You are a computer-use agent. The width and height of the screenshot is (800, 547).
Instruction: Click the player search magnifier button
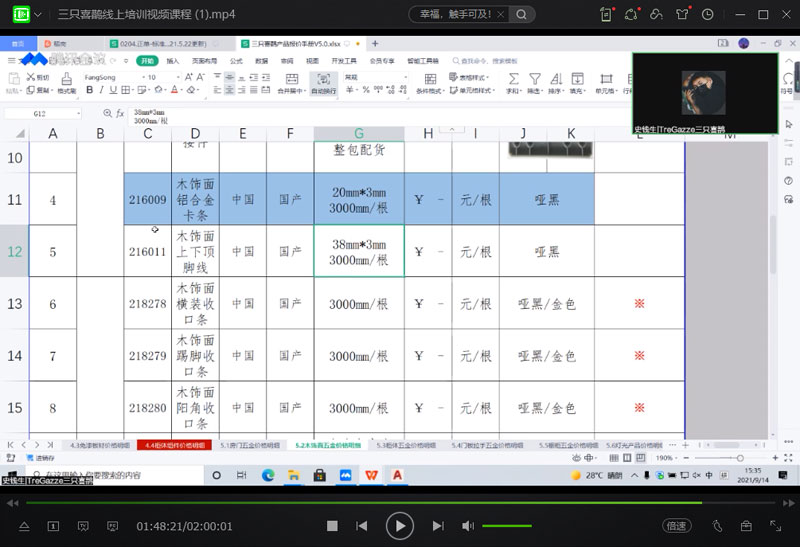click(521, 14)
